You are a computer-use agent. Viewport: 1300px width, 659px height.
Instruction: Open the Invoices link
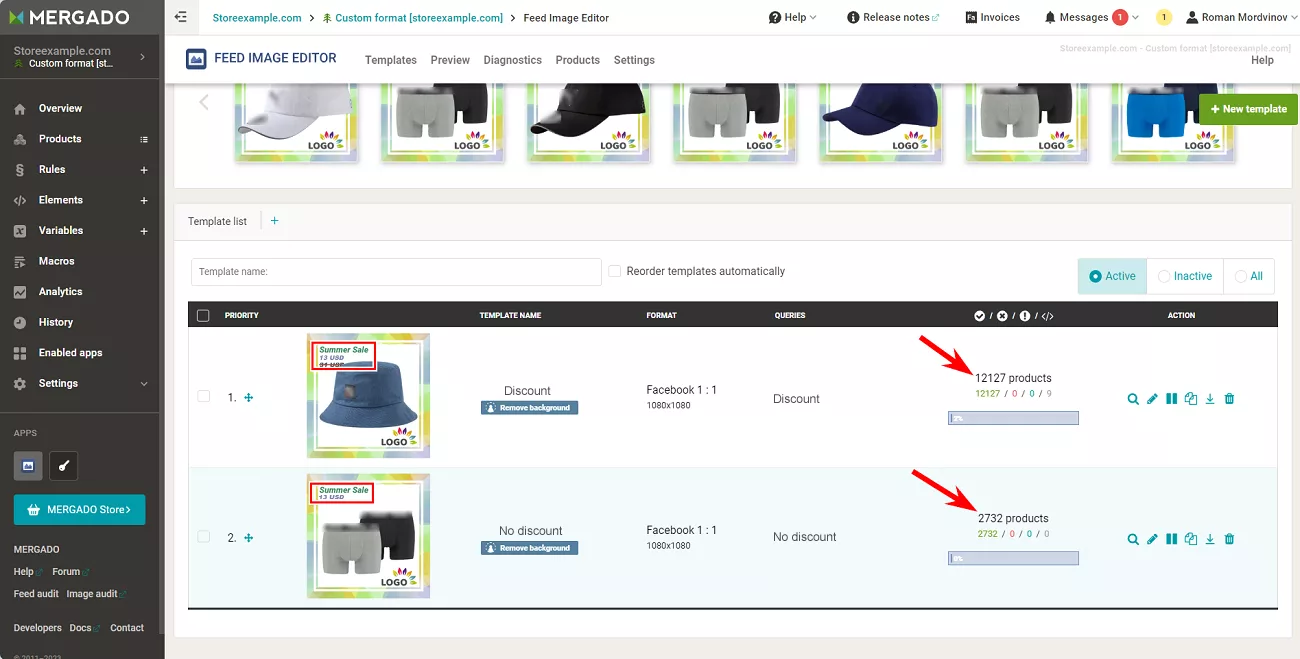coord(993,17)
